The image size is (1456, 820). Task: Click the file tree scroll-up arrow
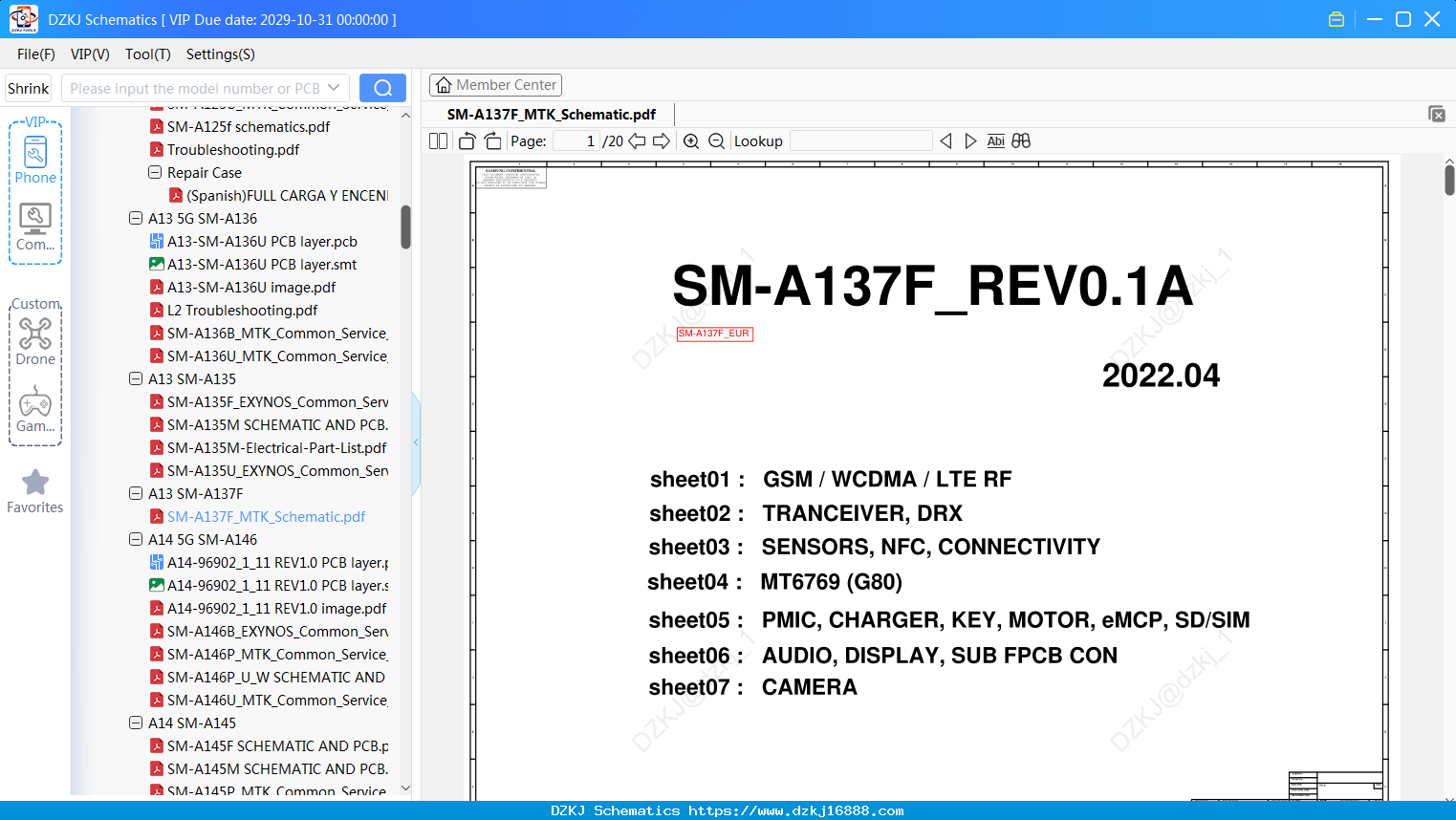point(406,115)
